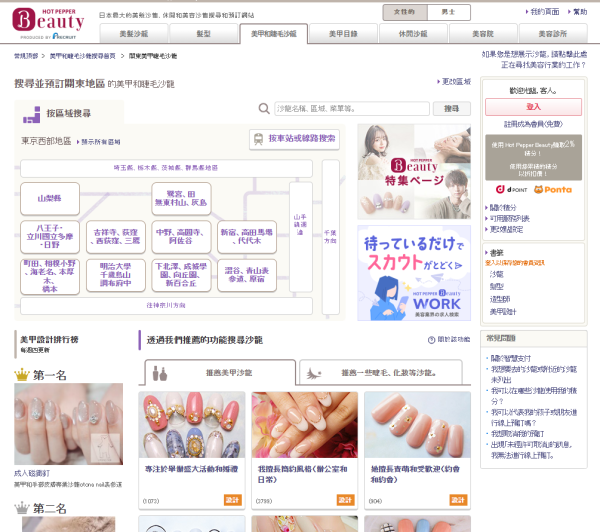
Task: Click the silver crown for 第二名
Action: tap(22, 508)
